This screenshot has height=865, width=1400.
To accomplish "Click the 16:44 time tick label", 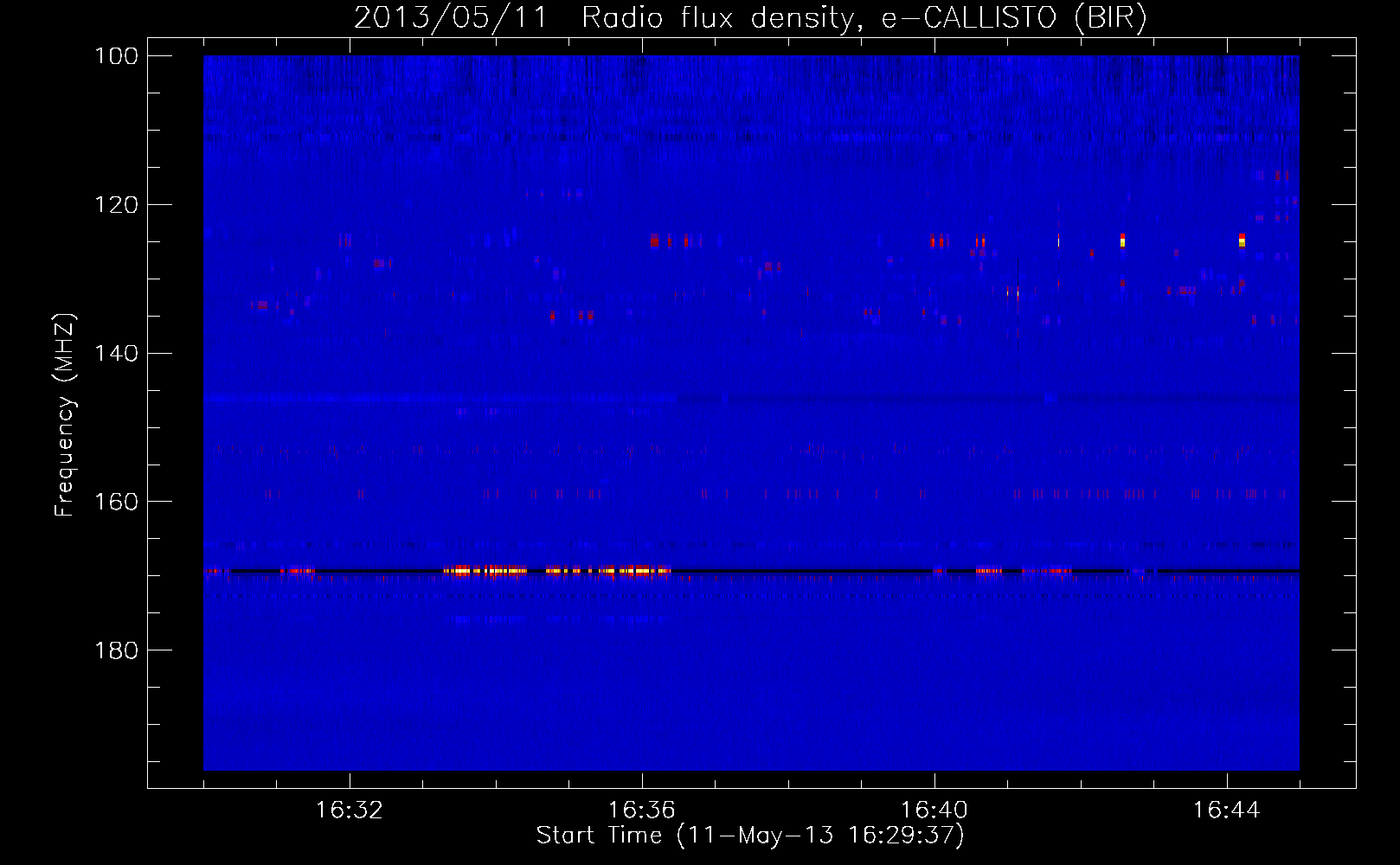I will tap(1227, 811).
